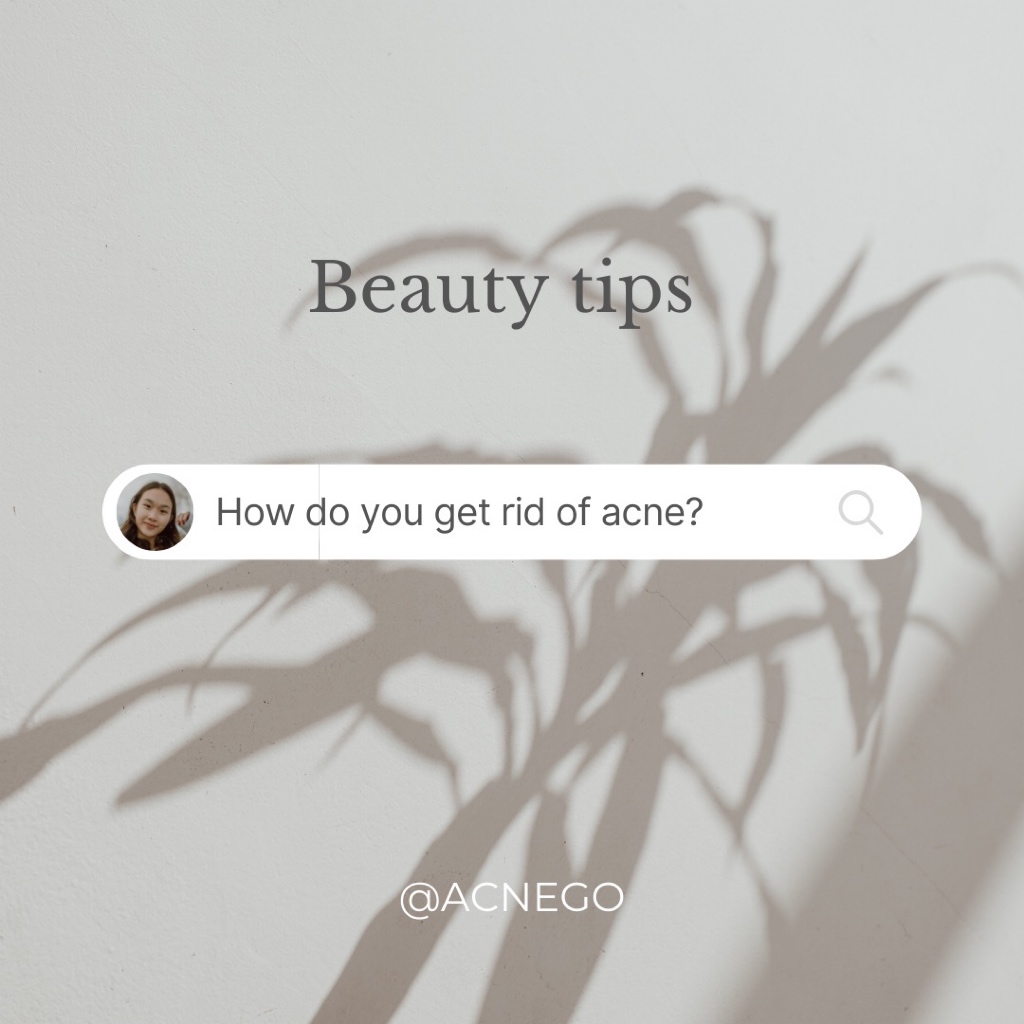The height and width of the screenshot is (1024, 1024).
Task: Open the @ACNEGO handle
Action: point(511,898)
